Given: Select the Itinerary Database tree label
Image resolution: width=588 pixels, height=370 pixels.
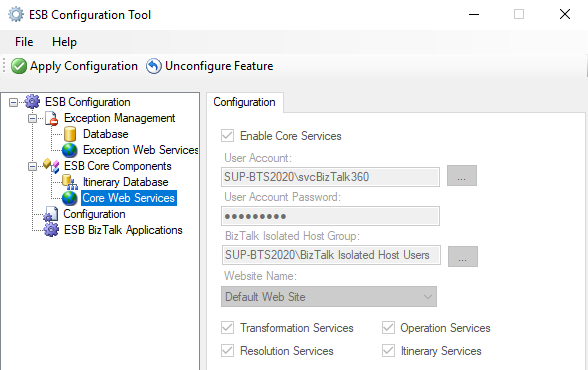Looking at the screenshot, I should point(126,182).
